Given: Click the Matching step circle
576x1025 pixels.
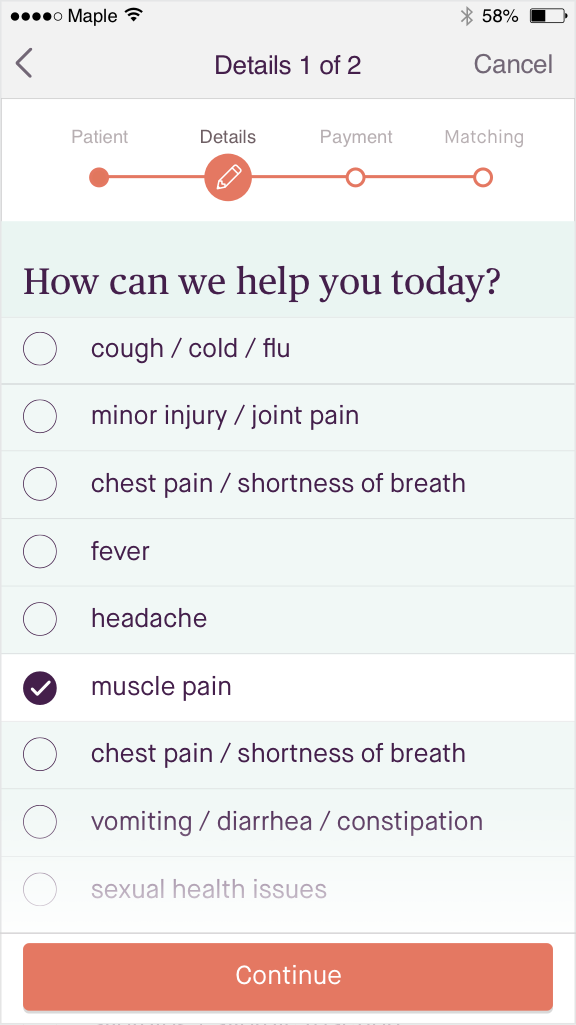Looking at the screenshot, I should point(483,177).
